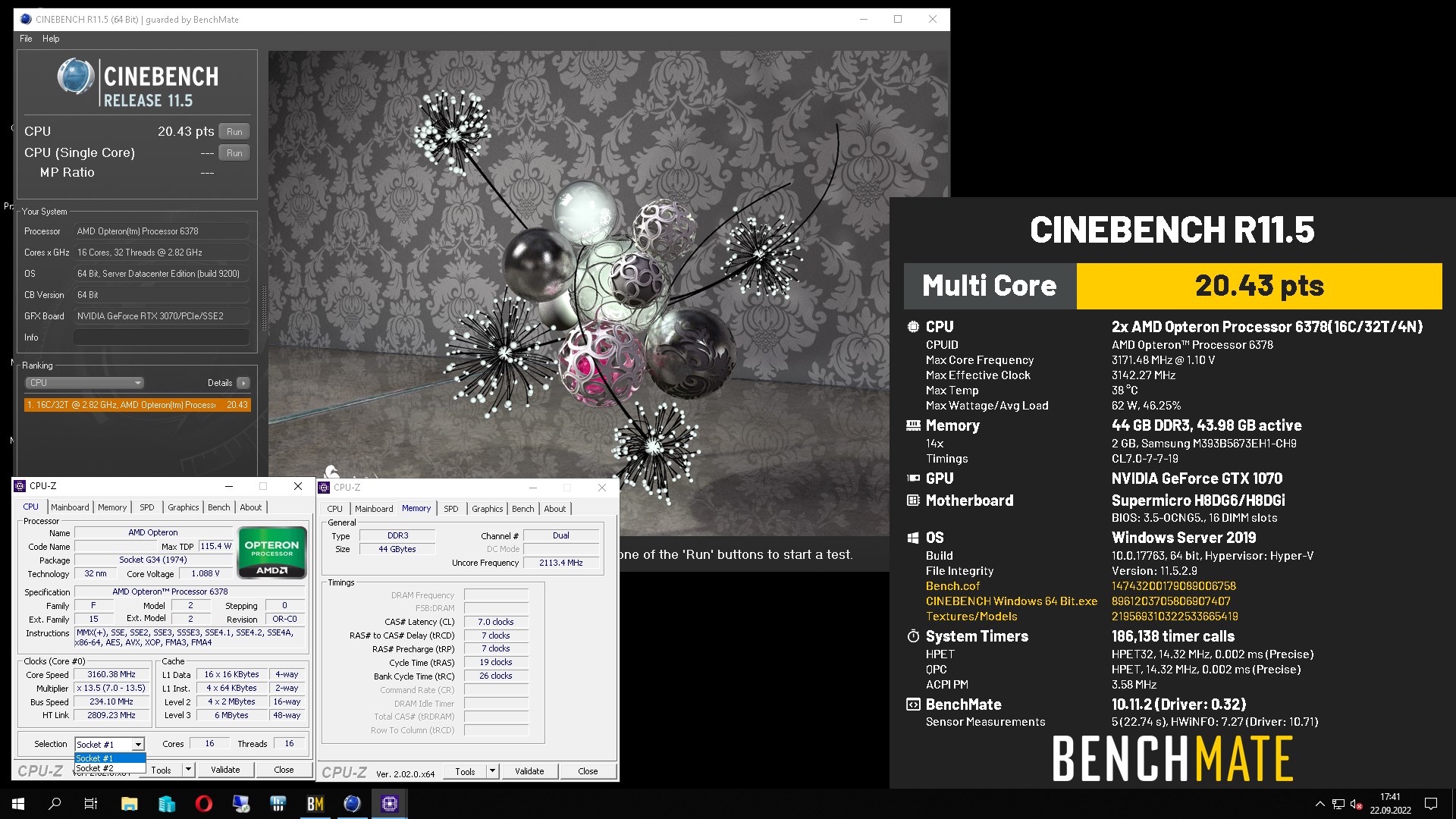
Task: Run the CPU multi-core test
Action: (x=234, y=131)
